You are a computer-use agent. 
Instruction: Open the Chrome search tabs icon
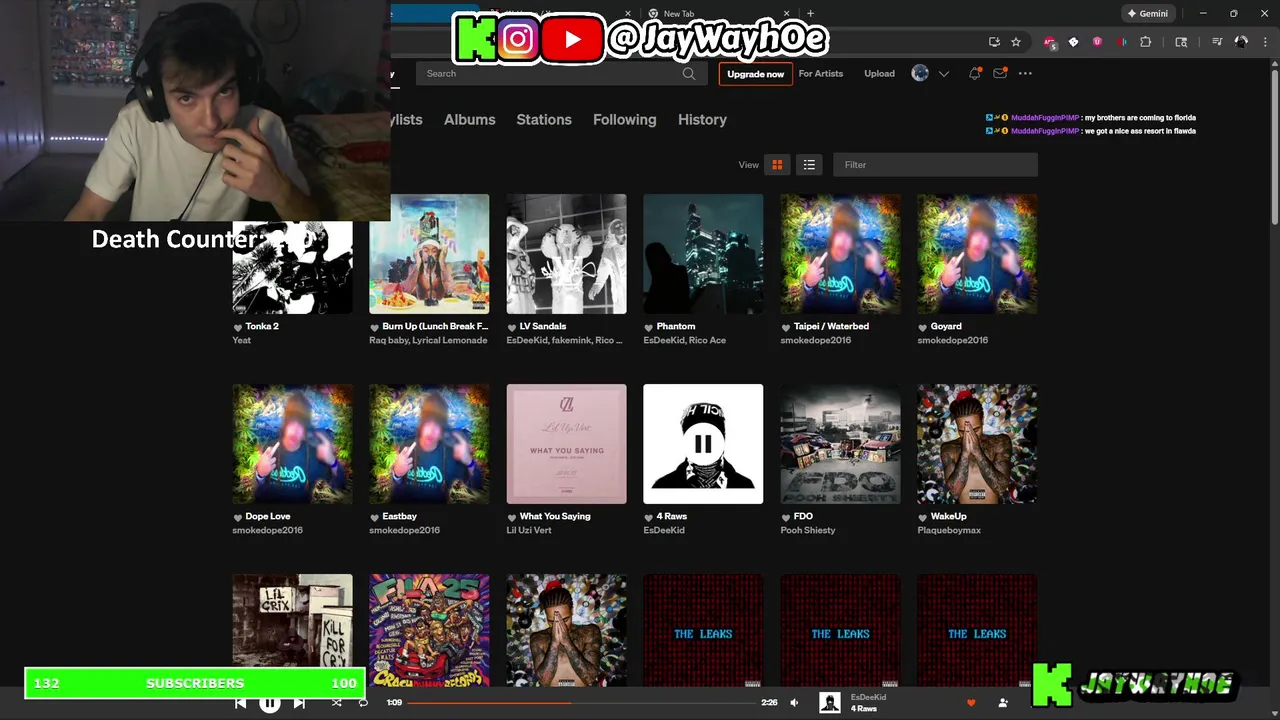1181,42
